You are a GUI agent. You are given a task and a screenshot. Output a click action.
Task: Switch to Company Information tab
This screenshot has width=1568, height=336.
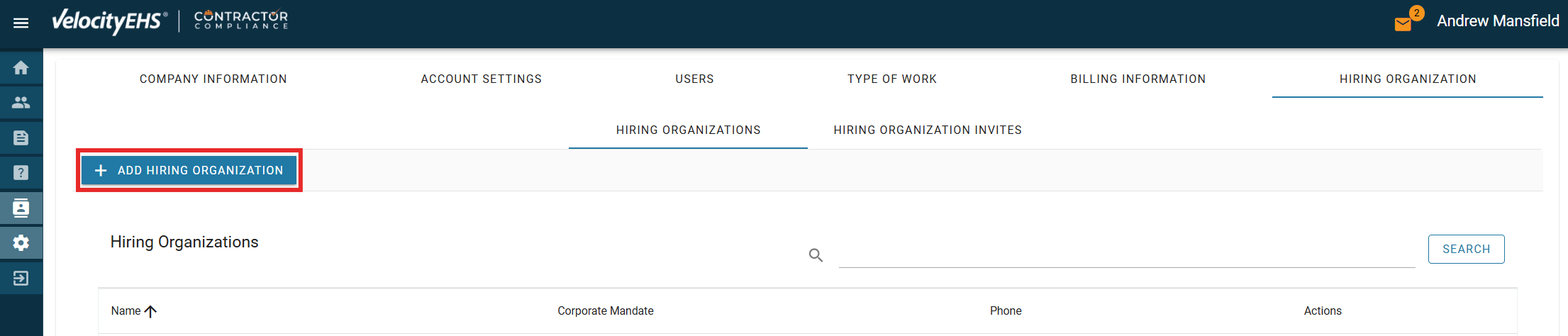click(x=213, y=79)
